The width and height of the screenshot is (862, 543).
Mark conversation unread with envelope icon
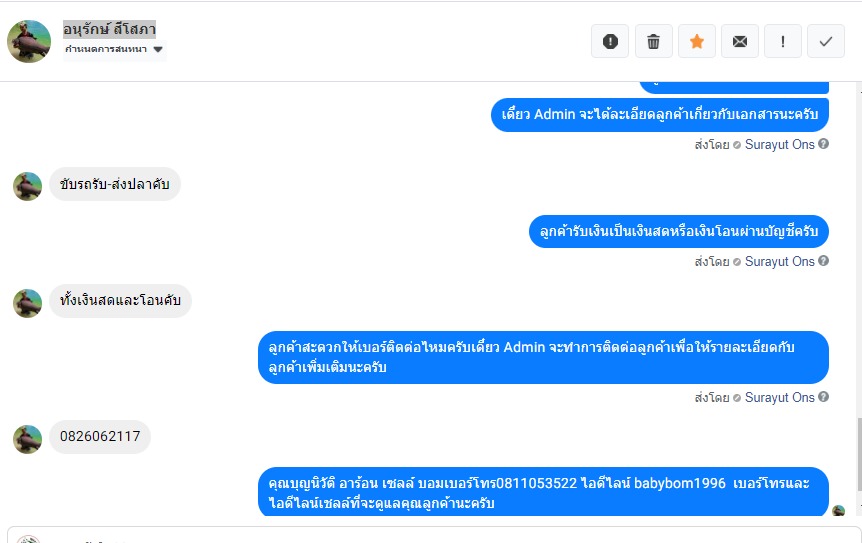[x=740, y=41]
